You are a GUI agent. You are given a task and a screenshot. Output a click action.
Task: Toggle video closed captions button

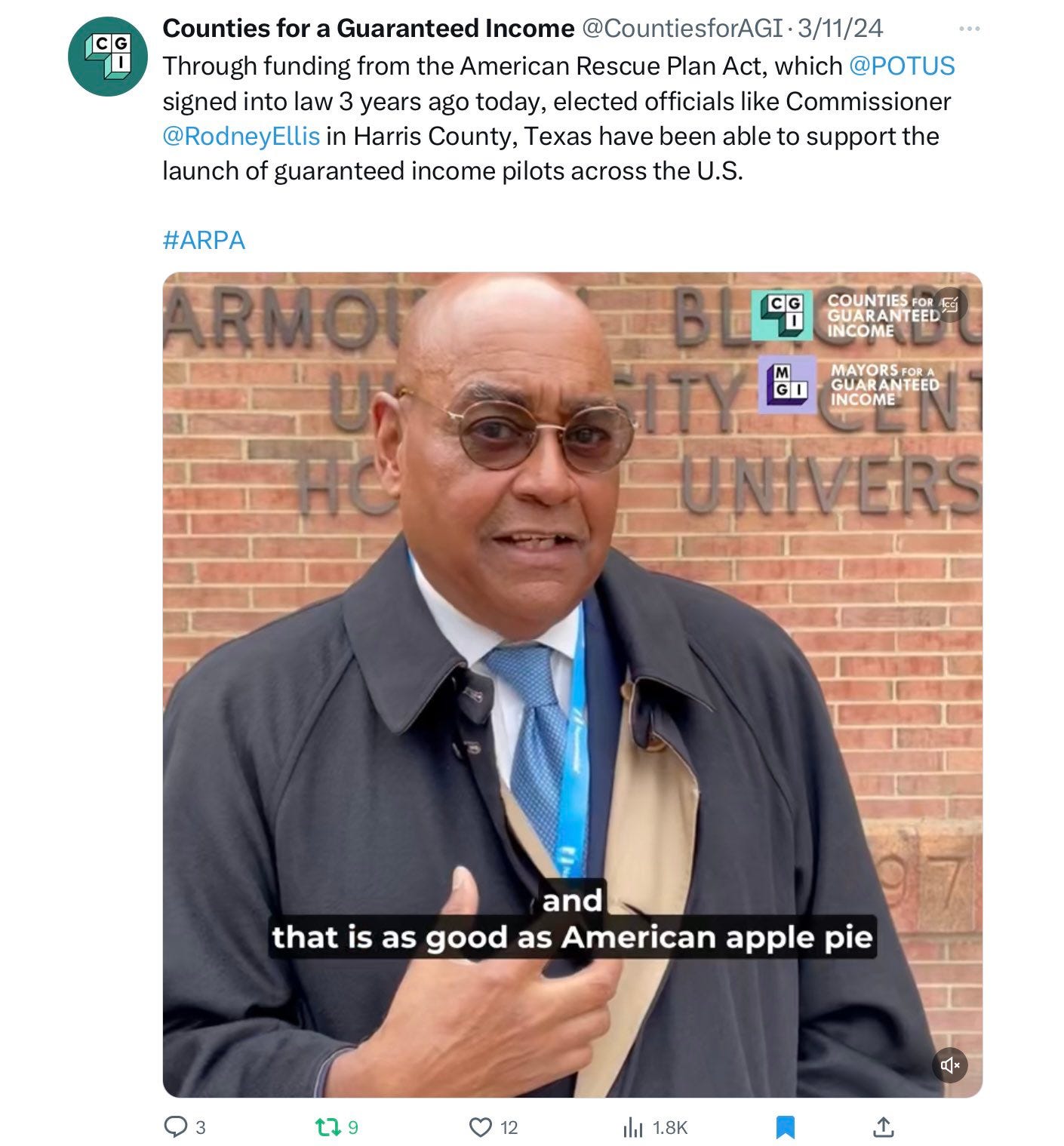950,304
